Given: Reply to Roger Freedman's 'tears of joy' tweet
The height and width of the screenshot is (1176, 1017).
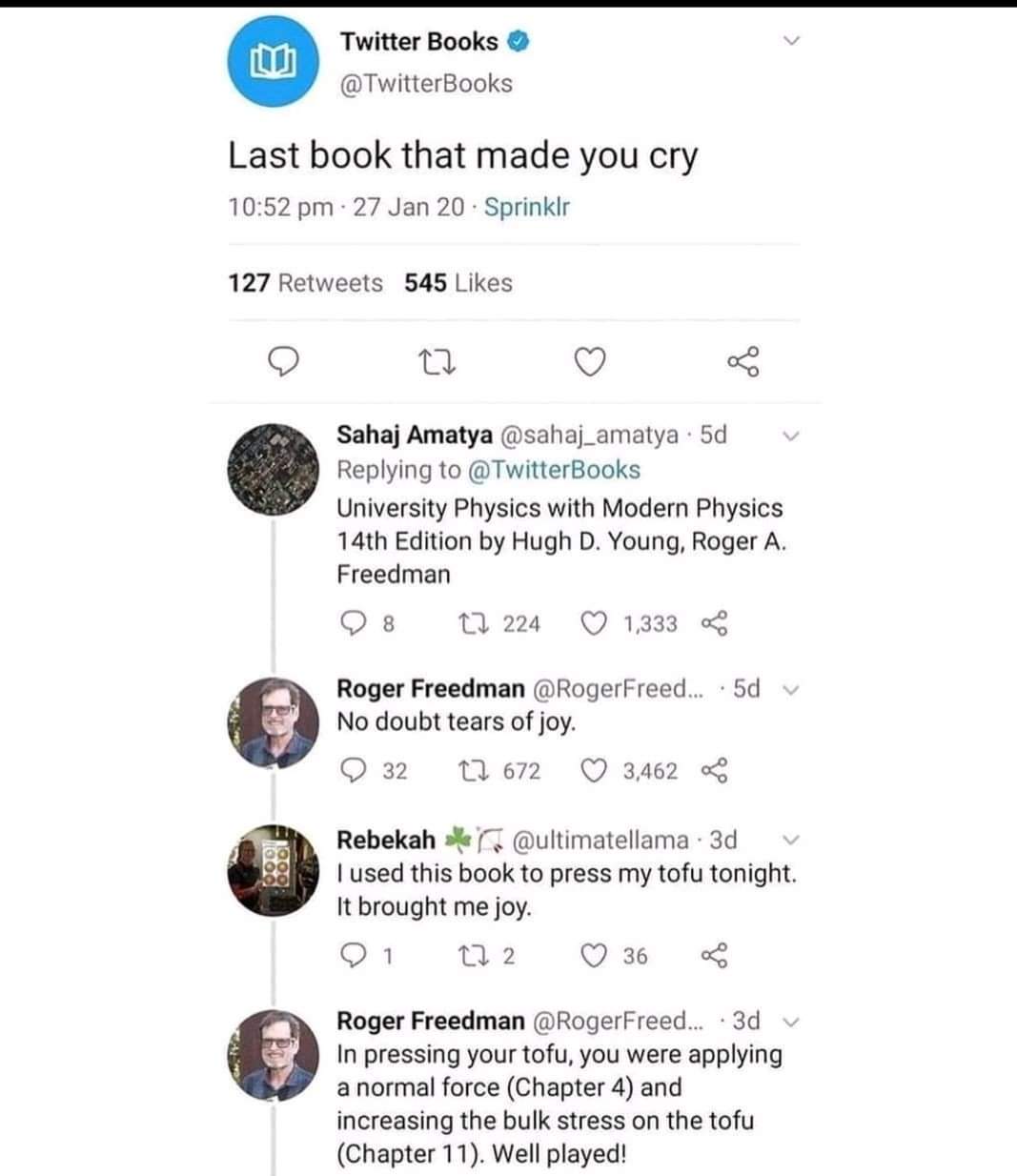Looking at the screenshot, I should pyautogui.click(x=353, y=771).
